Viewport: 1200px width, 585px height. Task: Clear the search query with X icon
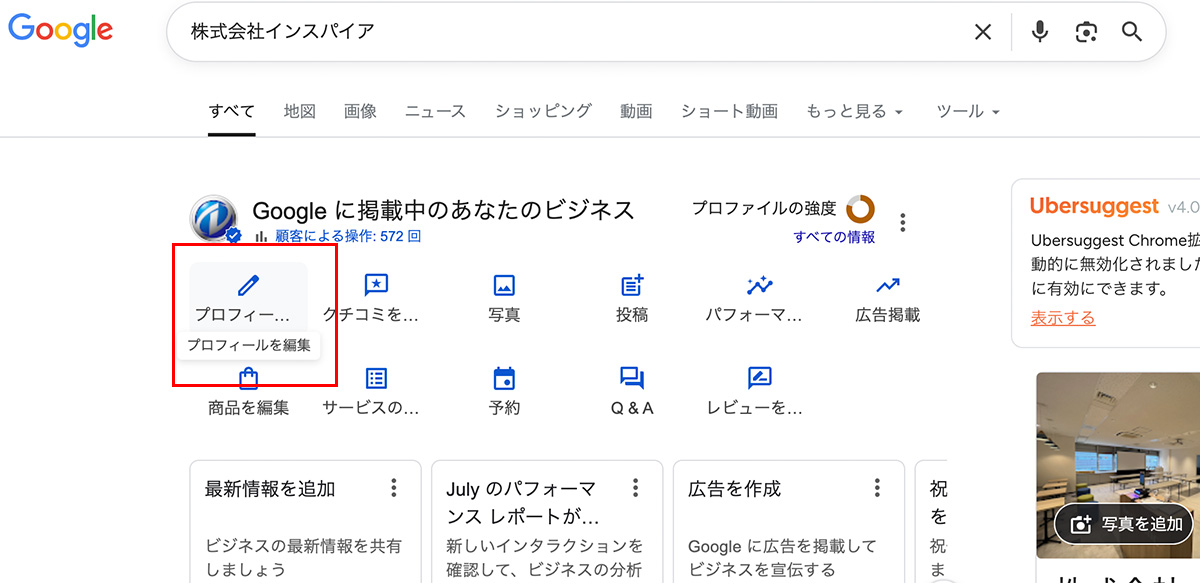tap(983, 32)
